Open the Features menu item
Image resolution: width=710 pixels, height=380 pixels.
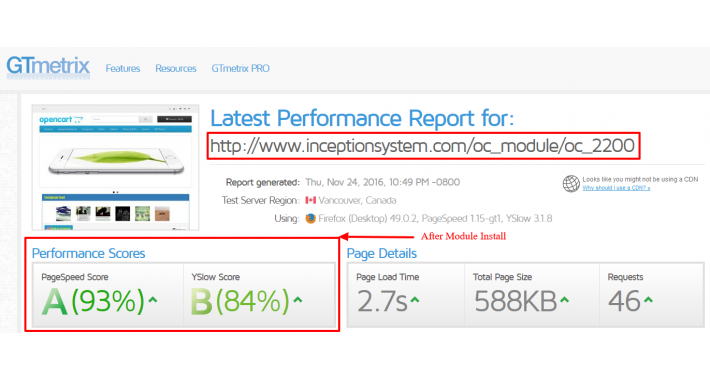coord(123,68)
